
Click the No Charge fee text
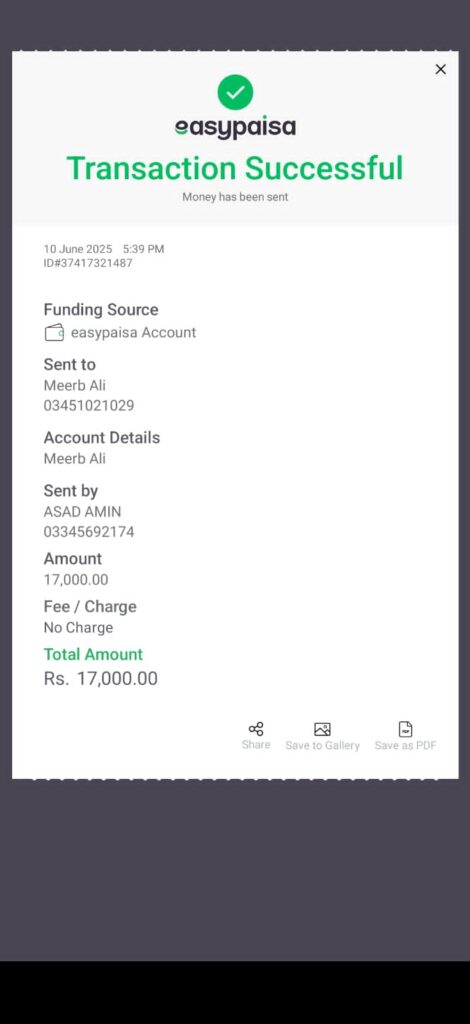78,628
